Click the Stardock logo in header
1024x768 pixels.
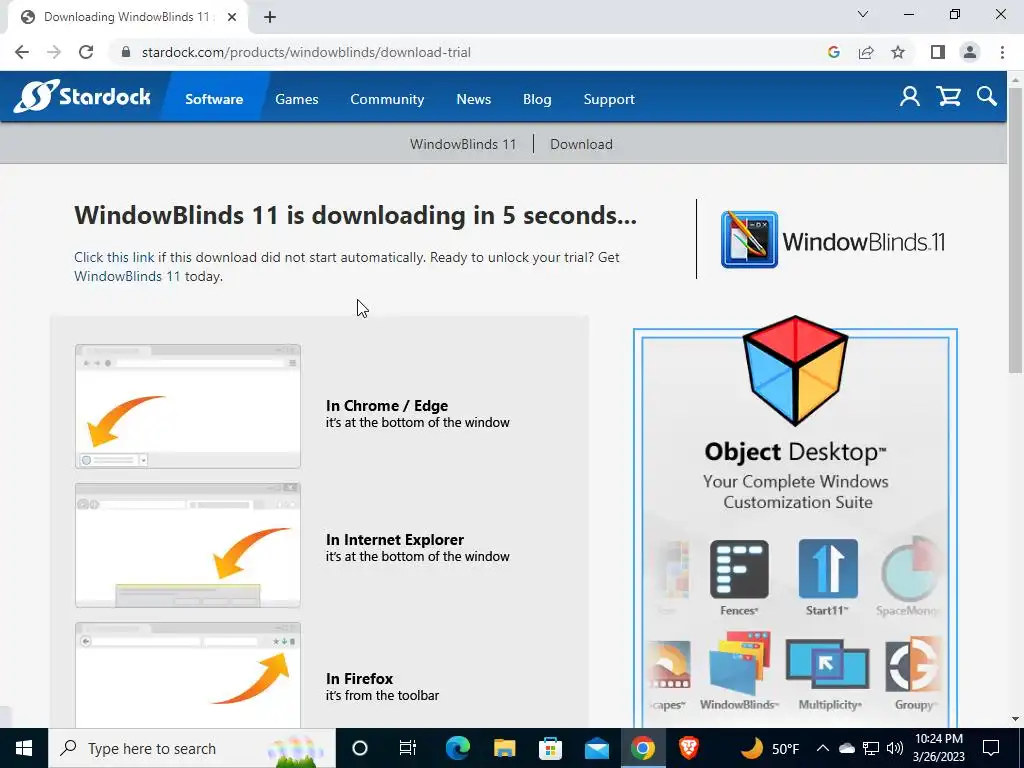[x=82, y=97]
